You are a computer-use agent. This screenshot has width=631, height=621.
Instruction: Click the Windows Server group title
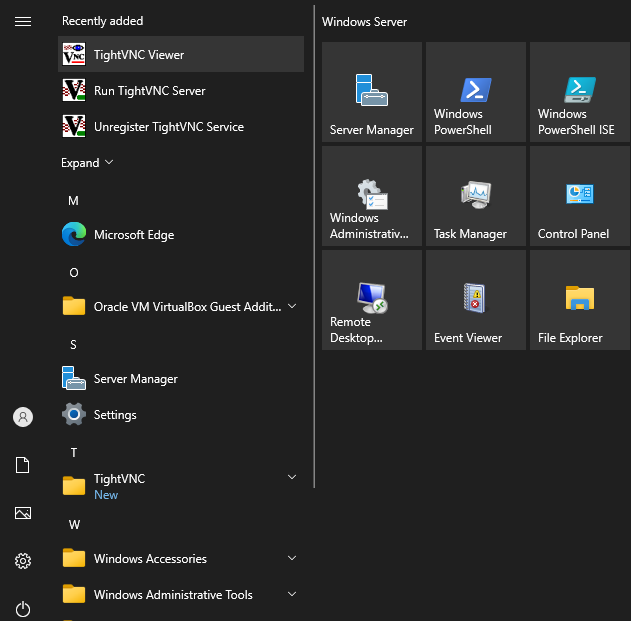(364, 22)
